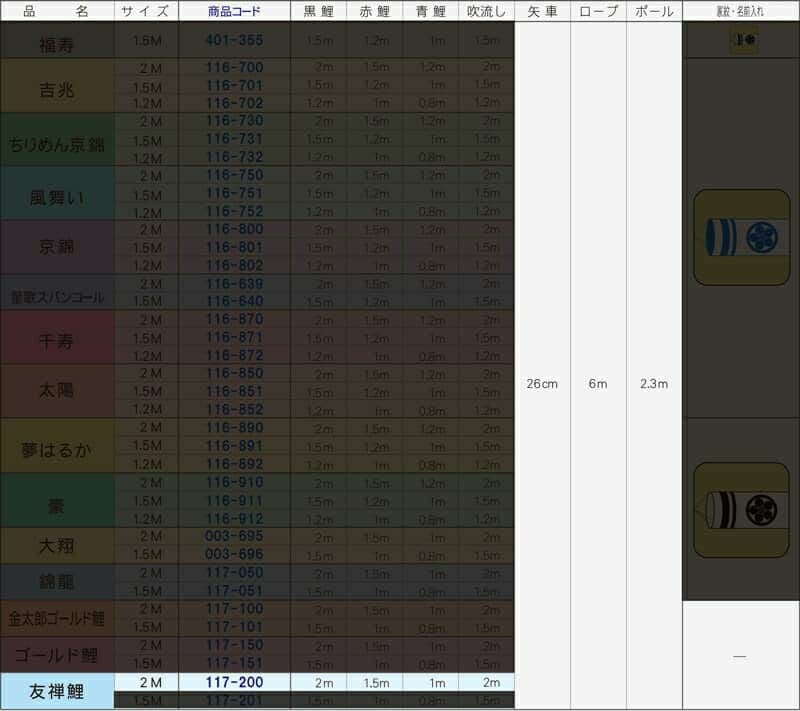Open product code 116-850
This screenshot has width=800, height=711.
click(x=234, y=374)
